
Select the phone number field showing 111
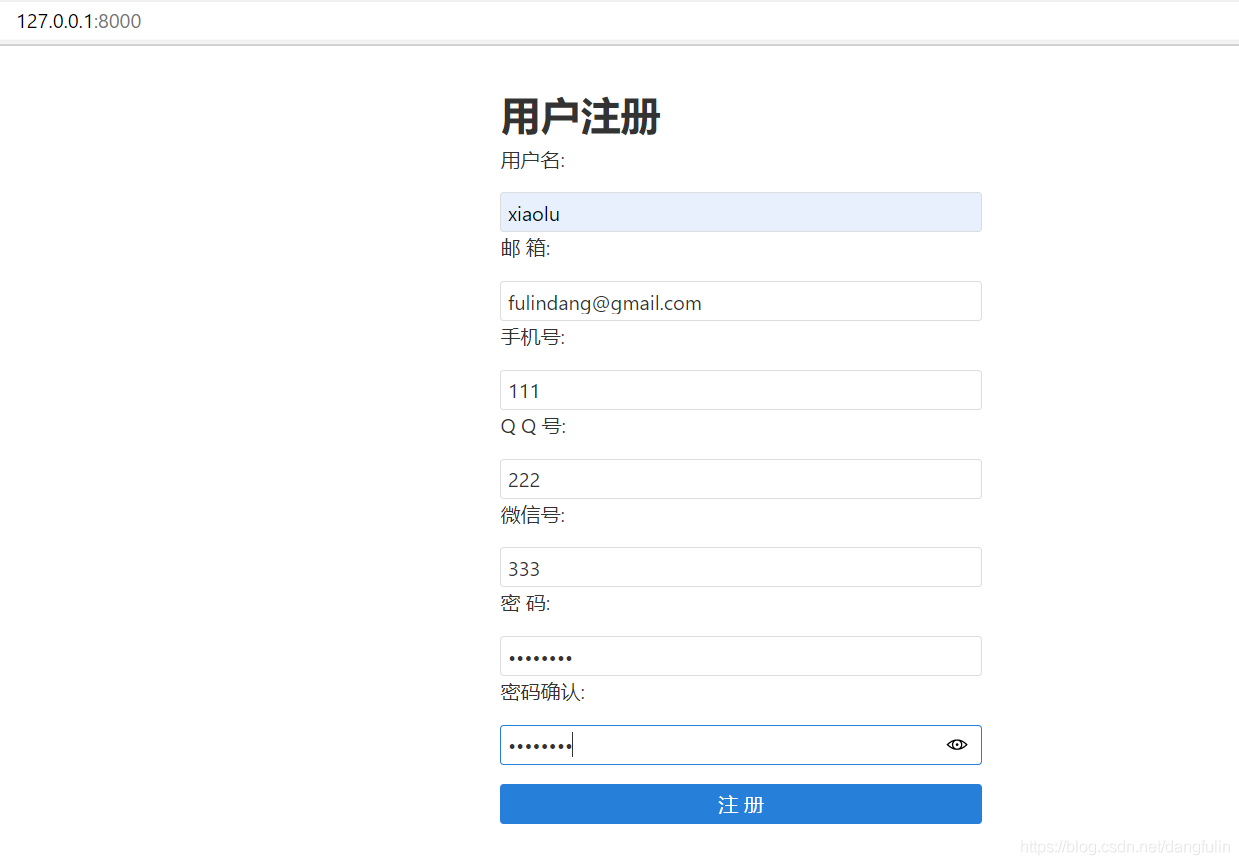click(740, 391)
